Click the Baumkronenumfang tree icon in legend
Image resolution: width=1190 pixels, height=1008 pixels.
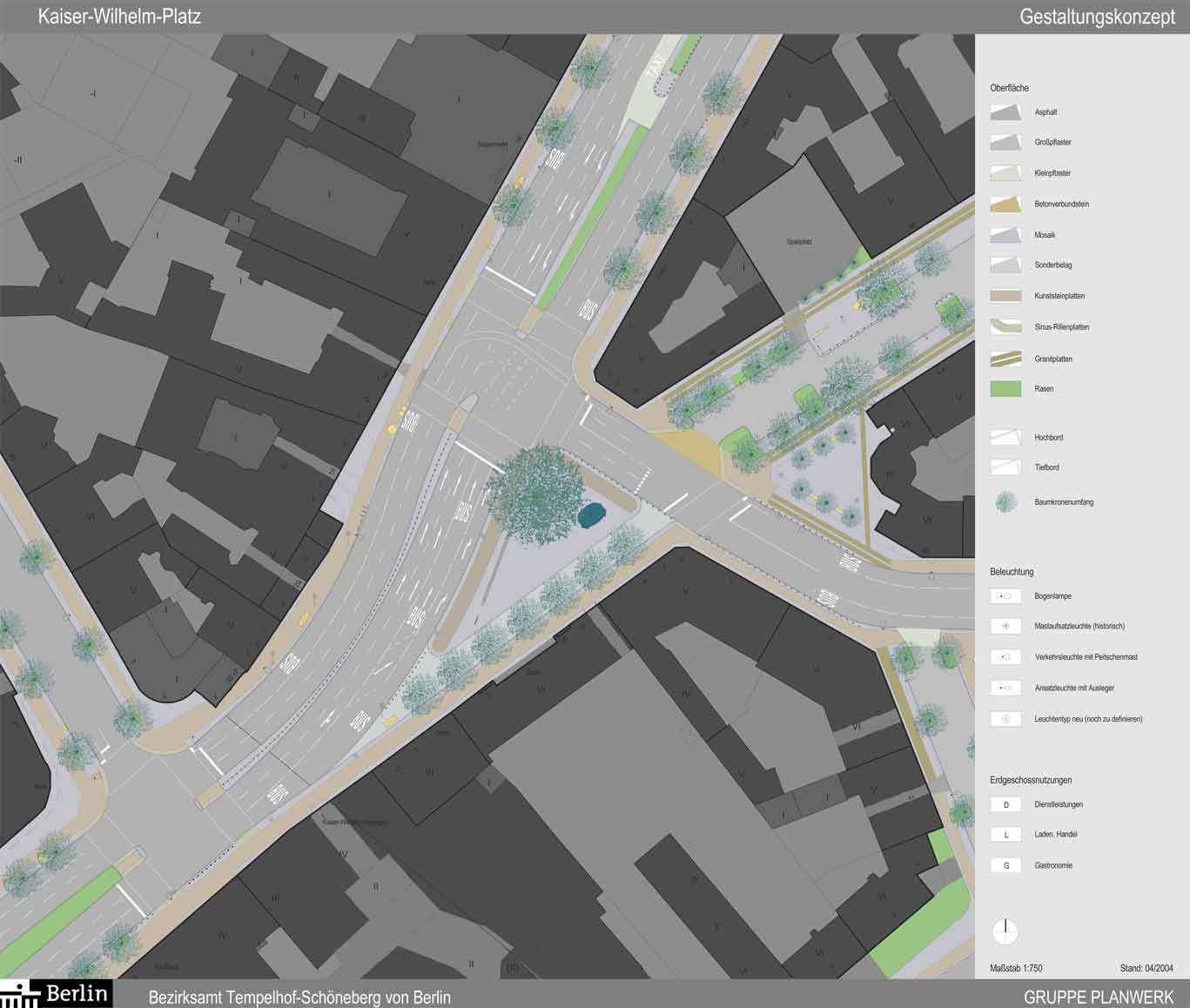[1006, 502]
